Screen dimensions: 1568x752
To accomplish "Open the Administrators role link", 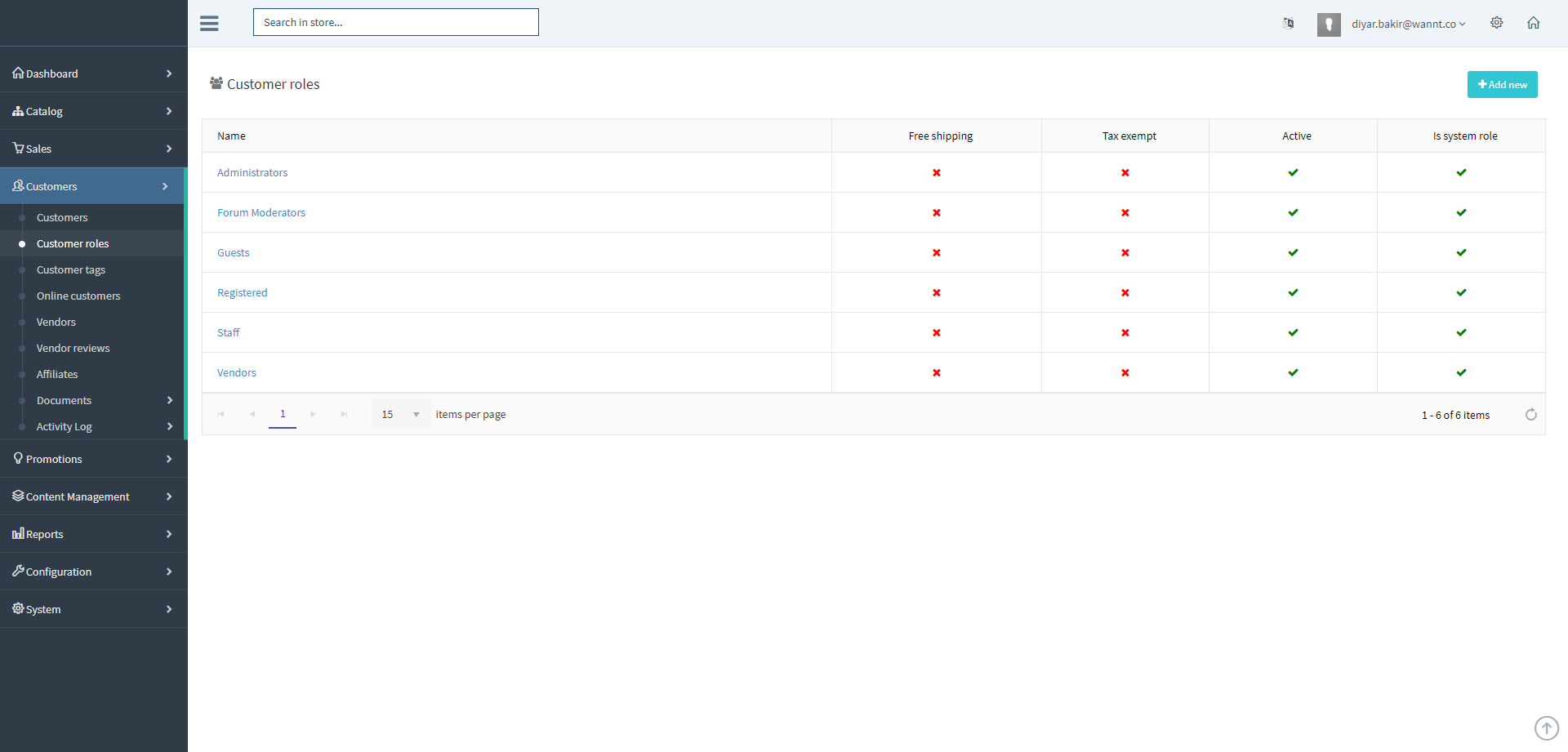I will click(x=252, y=173).
